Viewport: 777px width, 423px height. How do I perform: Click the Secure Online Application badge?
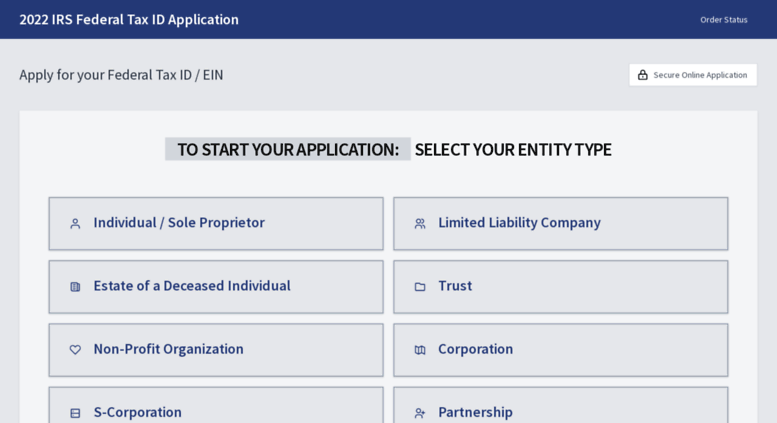coord(693,75)
